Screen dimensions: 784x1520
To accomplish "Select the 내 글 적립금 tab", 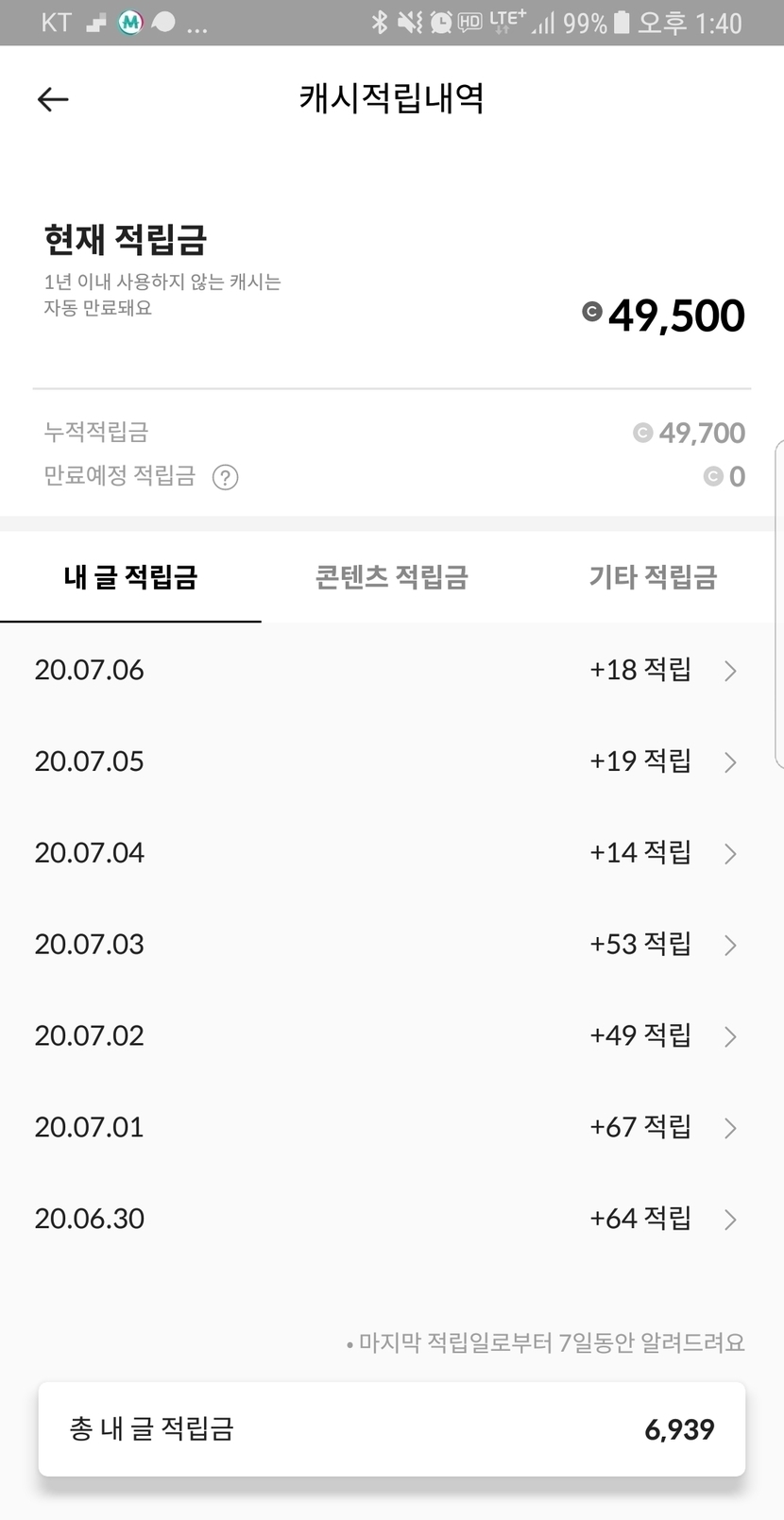I will [x=130, y=577].
